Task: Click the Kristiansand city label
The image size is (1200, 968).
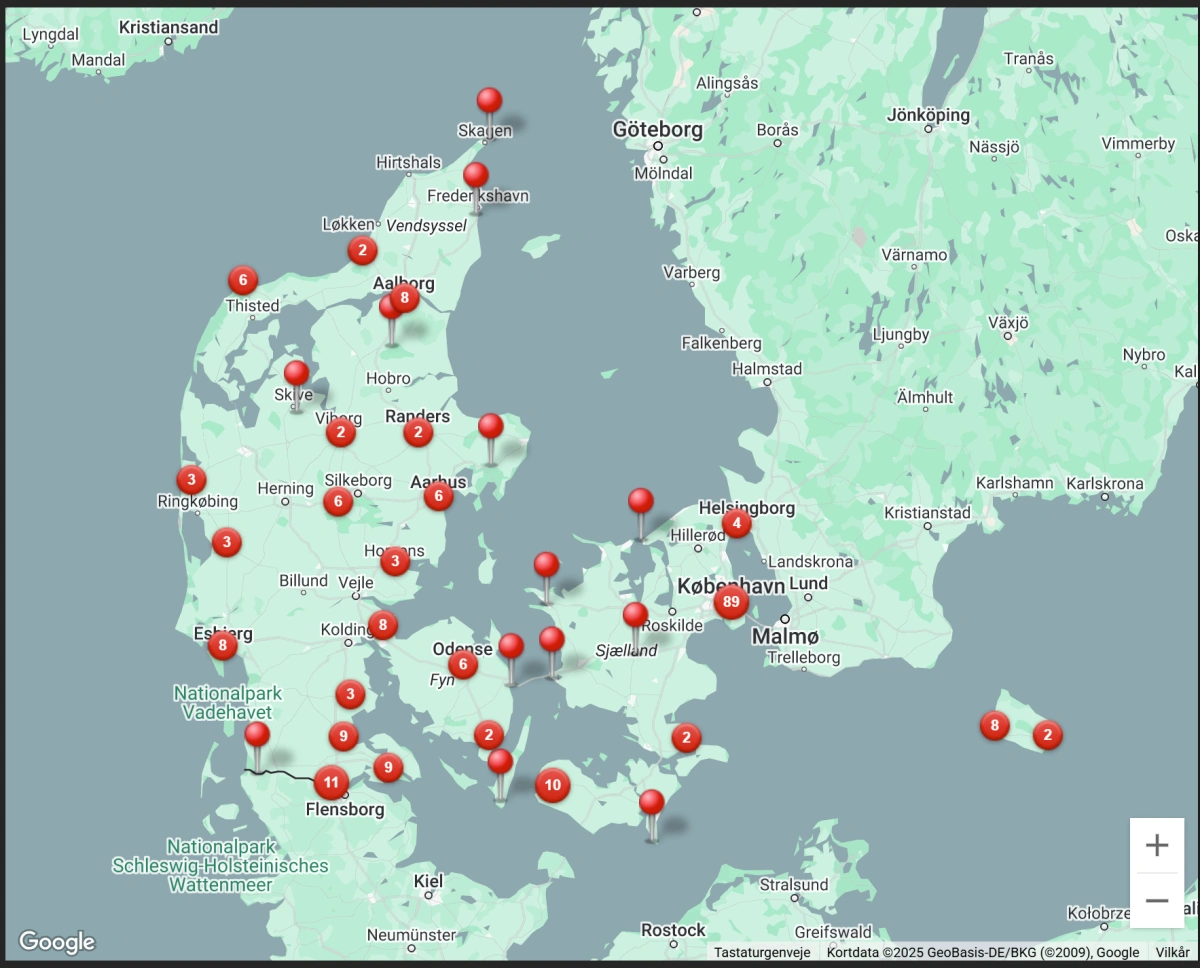Action: pos(168,27)
